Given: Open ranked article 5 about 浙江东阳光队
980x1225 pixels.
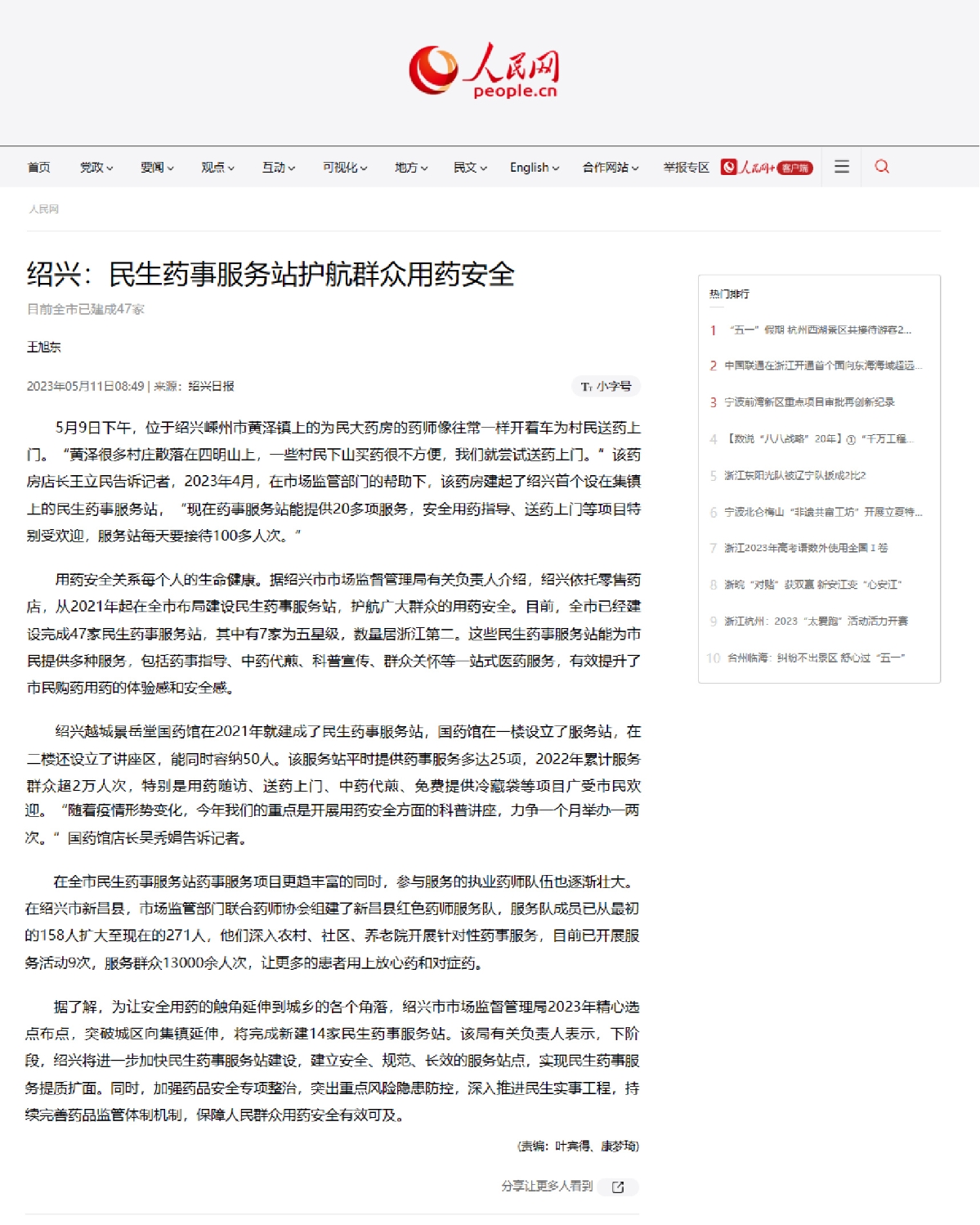Looking at the screenshot, I should 795,475.
